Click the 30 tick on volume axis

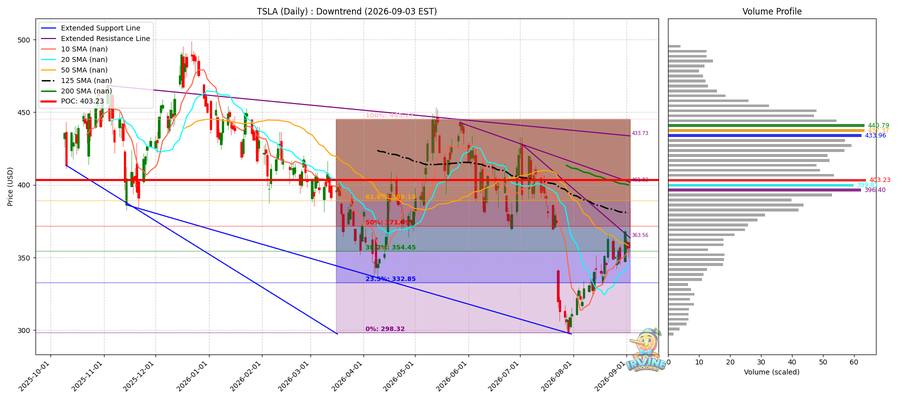761,362
